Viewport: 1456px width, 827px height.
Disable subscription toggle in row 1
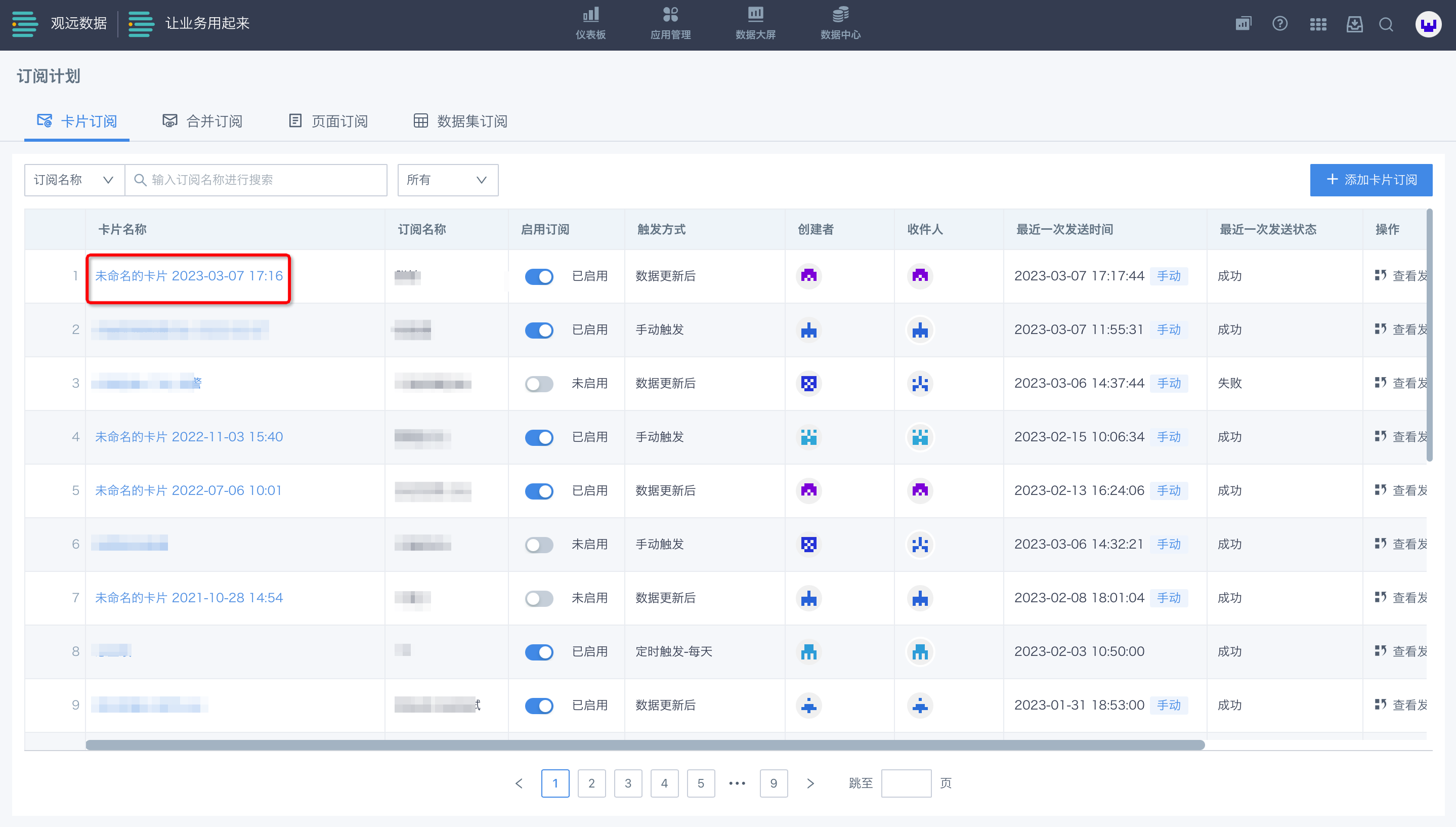(539, 277)
